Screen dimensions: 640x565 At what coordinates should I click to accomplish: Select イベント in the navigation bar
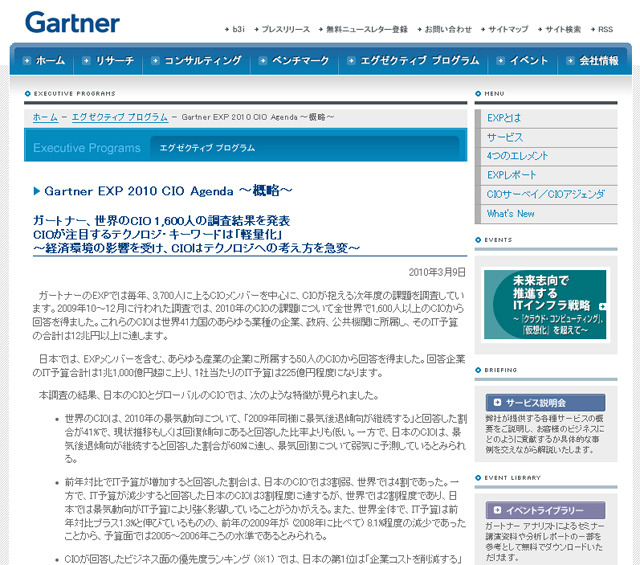(x=529, y=60)
